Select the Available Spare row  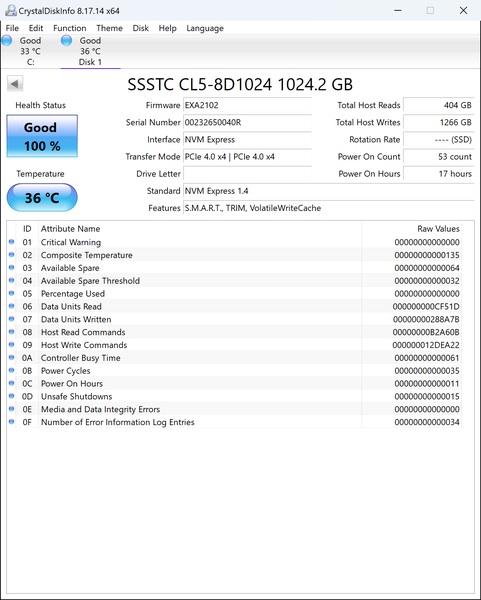click(234, 268)
